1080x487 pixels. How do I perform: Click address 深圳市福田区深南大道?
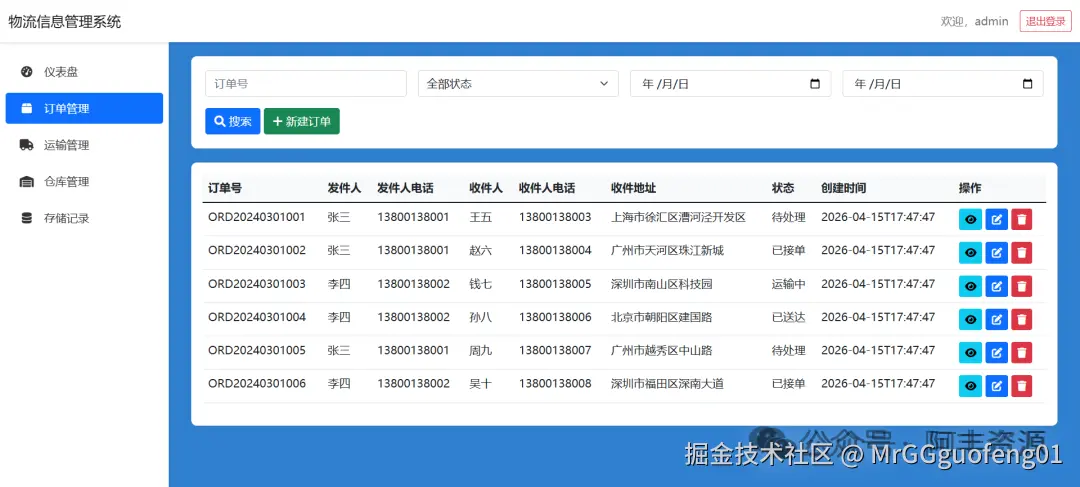tap(667, 384)
